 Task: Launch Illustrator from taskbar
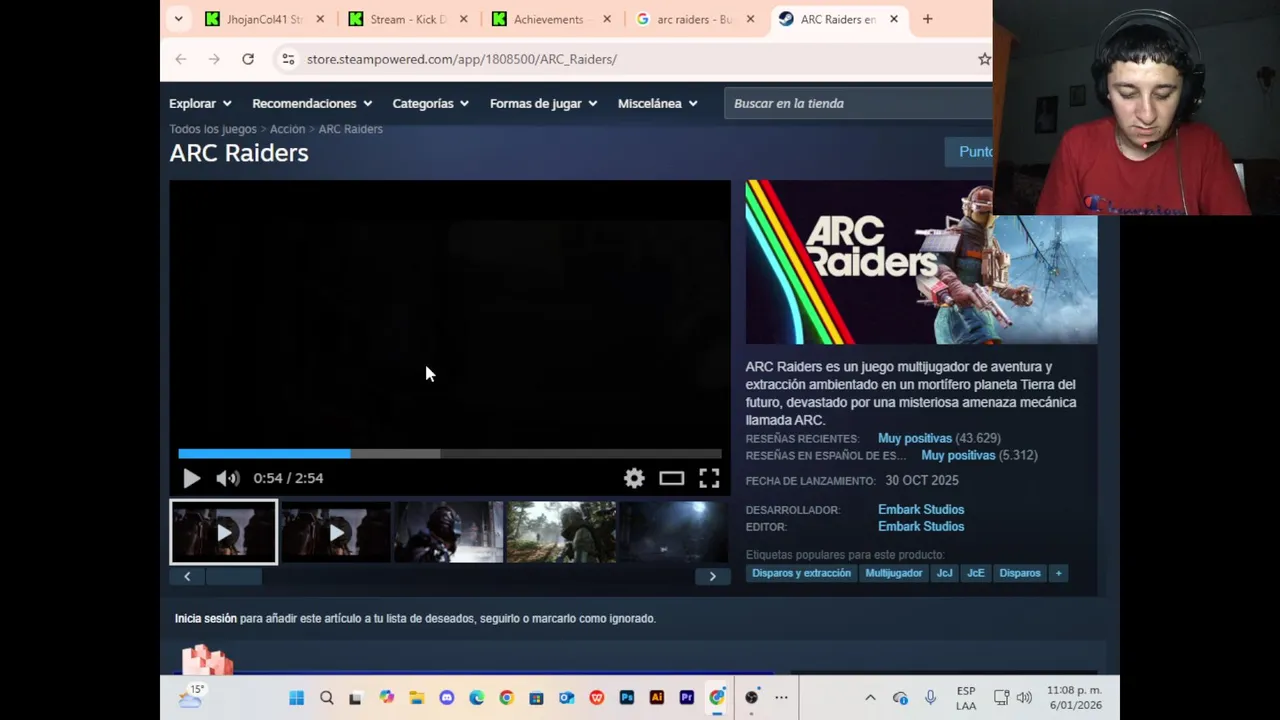coord(657,698)
